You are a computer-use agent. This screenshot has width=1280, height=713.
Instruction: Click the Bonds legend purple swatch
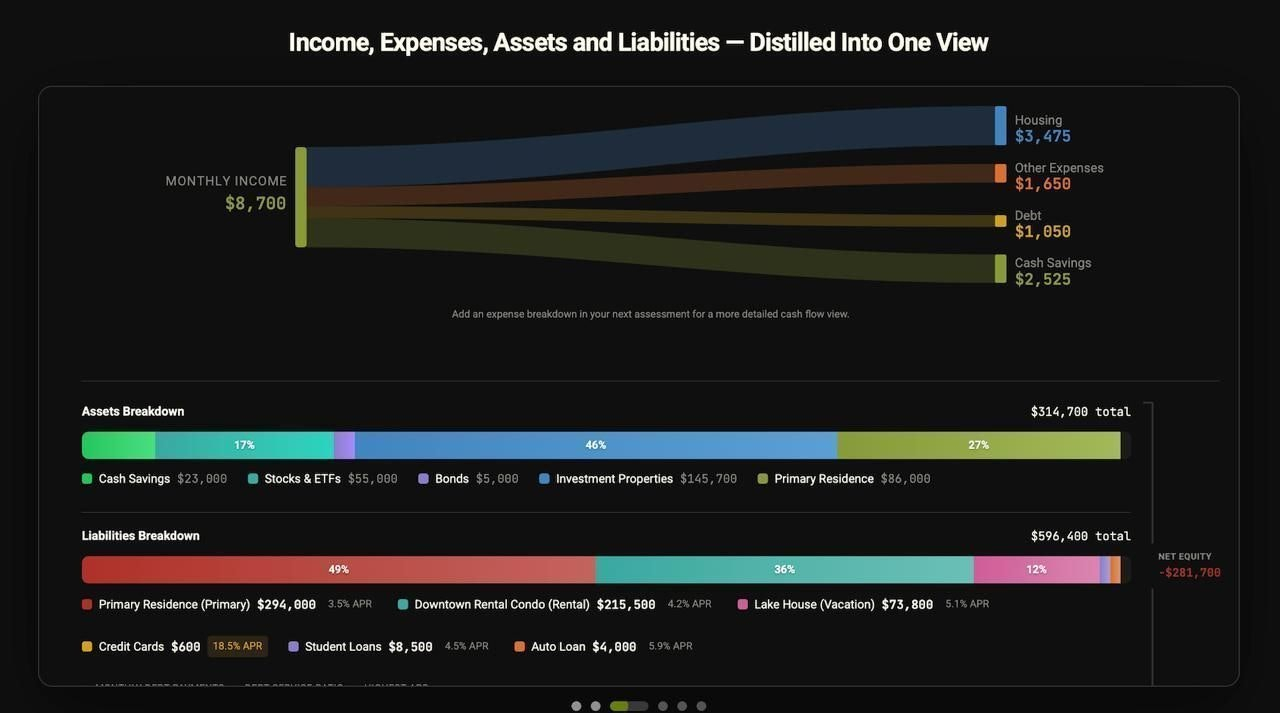pos(423,479)
